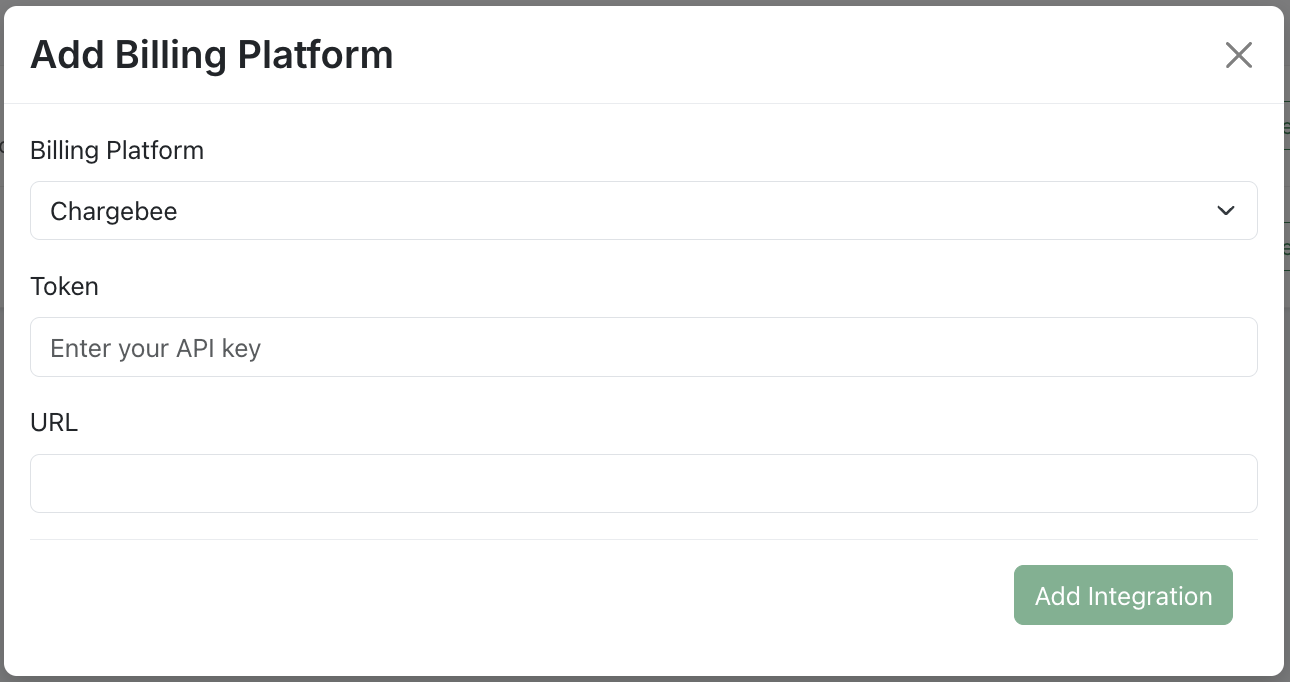1290x682 pixels.
Task: Focus the Token input field
Action: pos(643,347)
